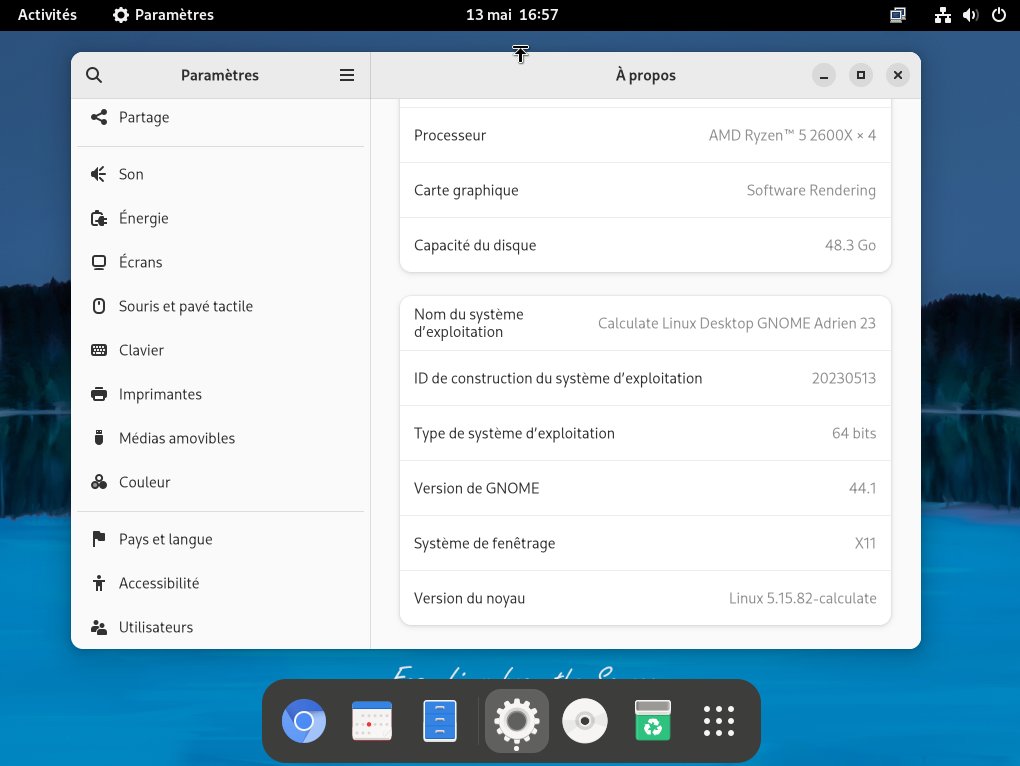Select Son in the sidebar
Image resolution: width=1020 pixels, height=766 pixels.
(x=221, y=174)
